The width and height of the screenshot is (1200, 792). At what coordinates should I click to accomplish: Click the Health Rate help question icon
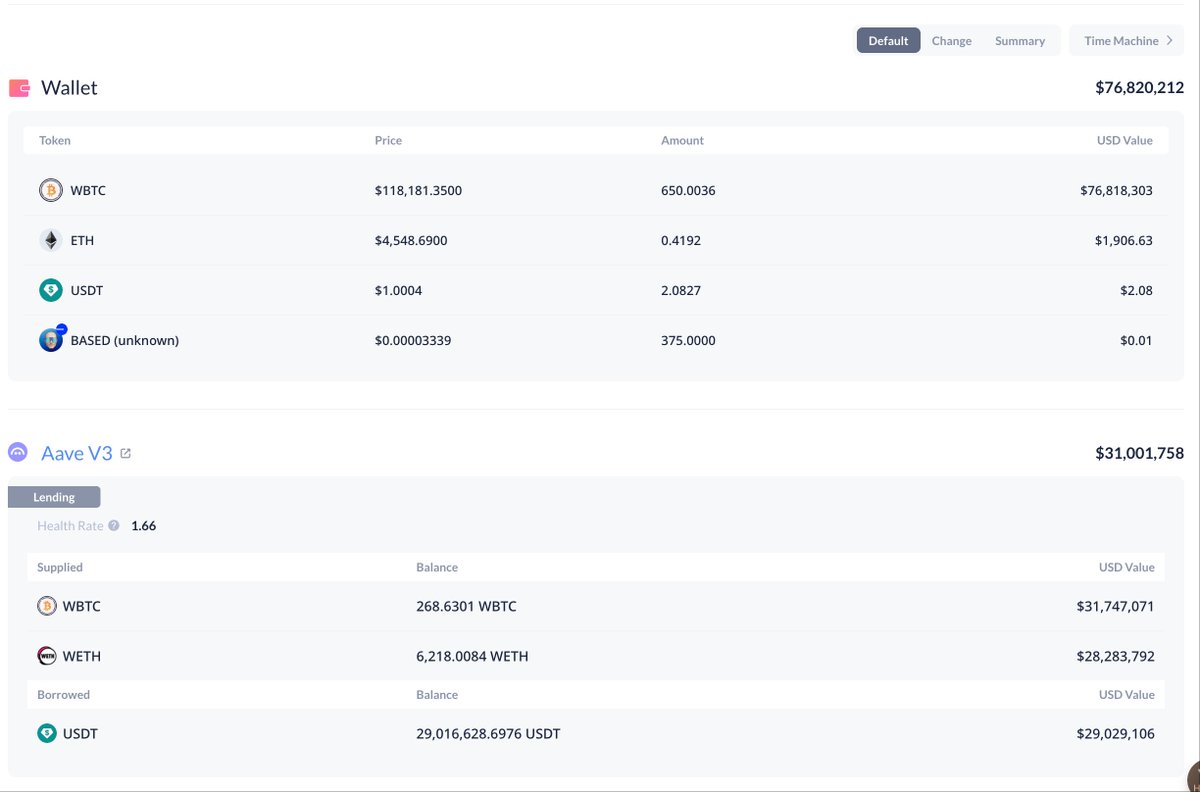click(x=114, y=526)
